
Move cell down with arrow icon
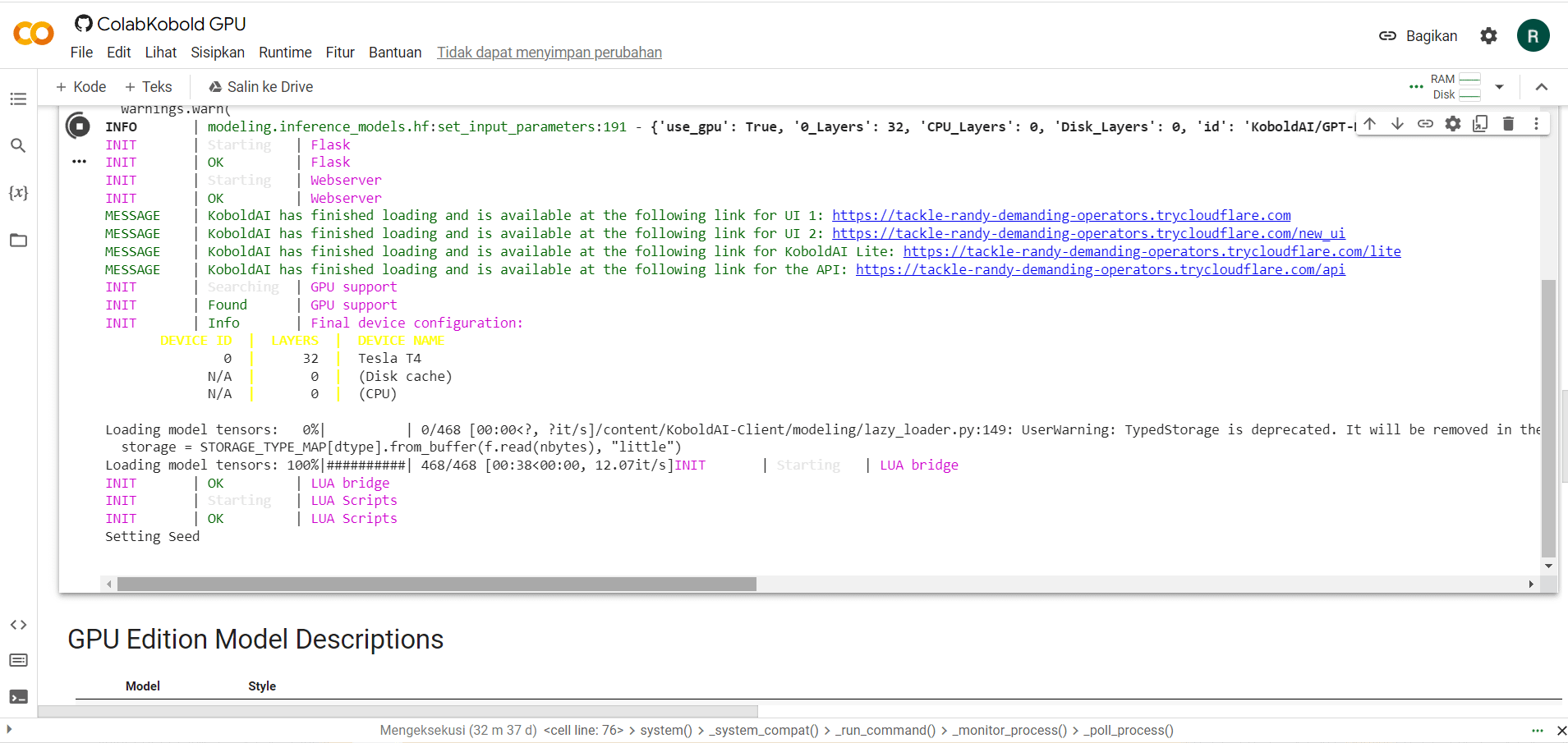pyautogui.click(x=1397, y=124)
